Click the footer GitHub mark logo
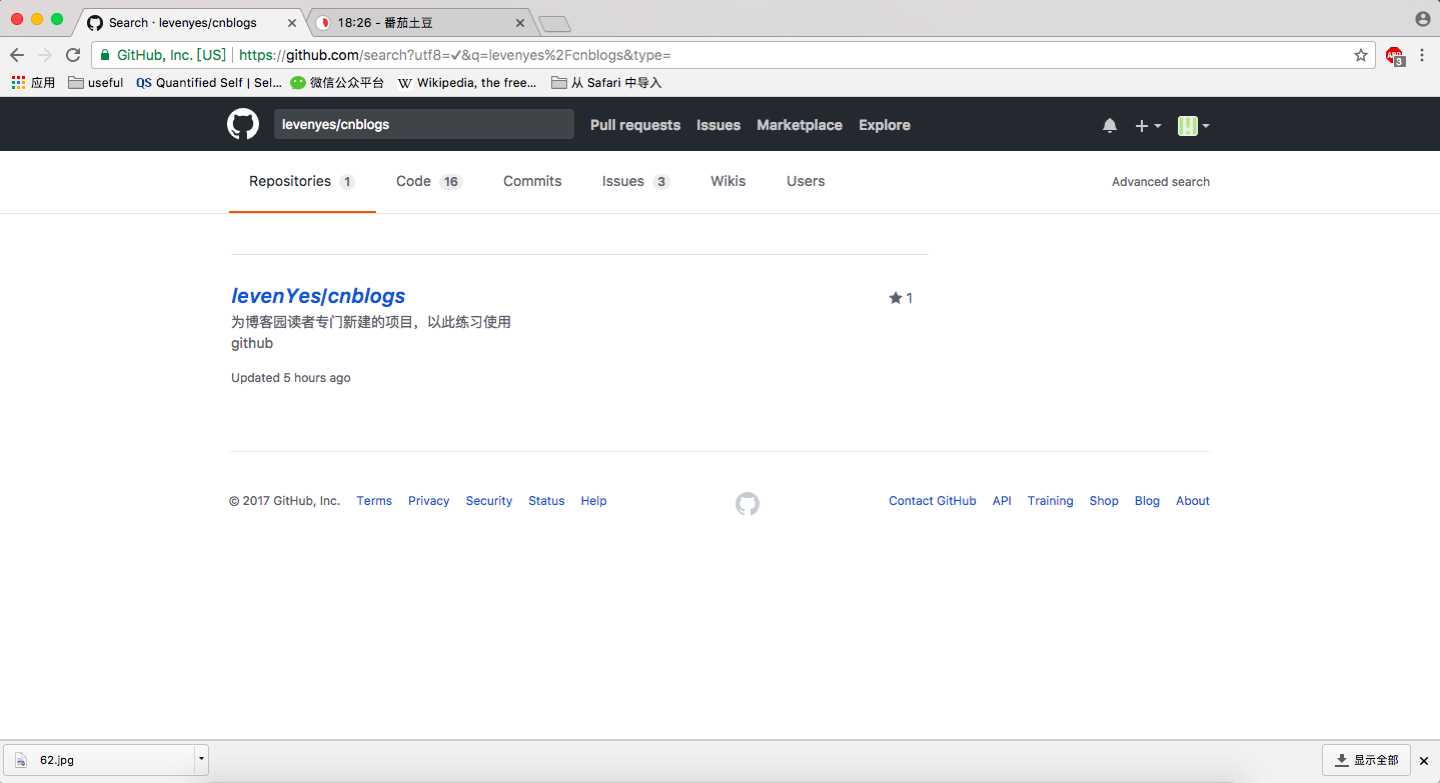Screen dimensions: 1440x783 point(747,503)
